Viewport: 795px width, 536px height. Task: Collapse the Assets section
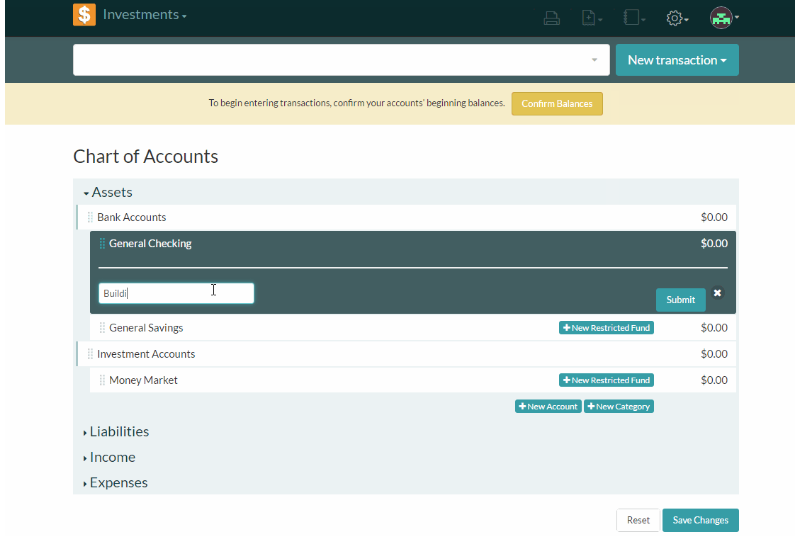click(108, 192)
